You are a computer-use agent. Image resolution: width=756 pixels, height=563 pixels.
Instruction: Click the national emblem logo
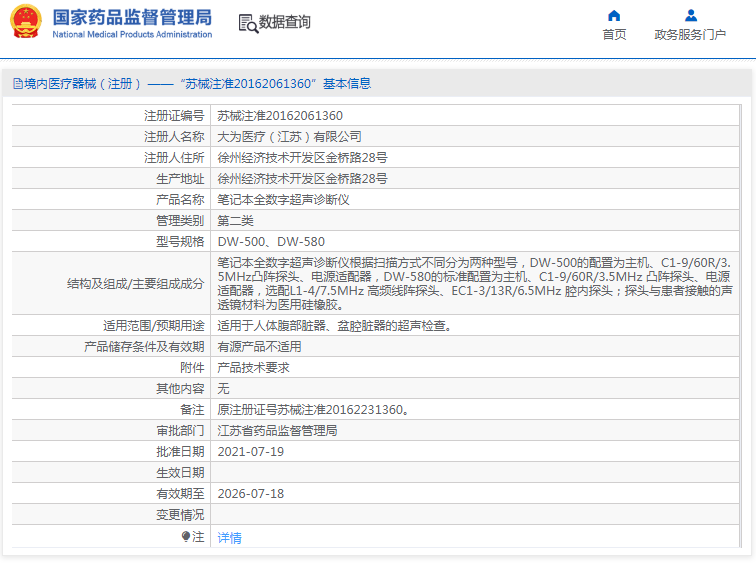pos(26,22)
